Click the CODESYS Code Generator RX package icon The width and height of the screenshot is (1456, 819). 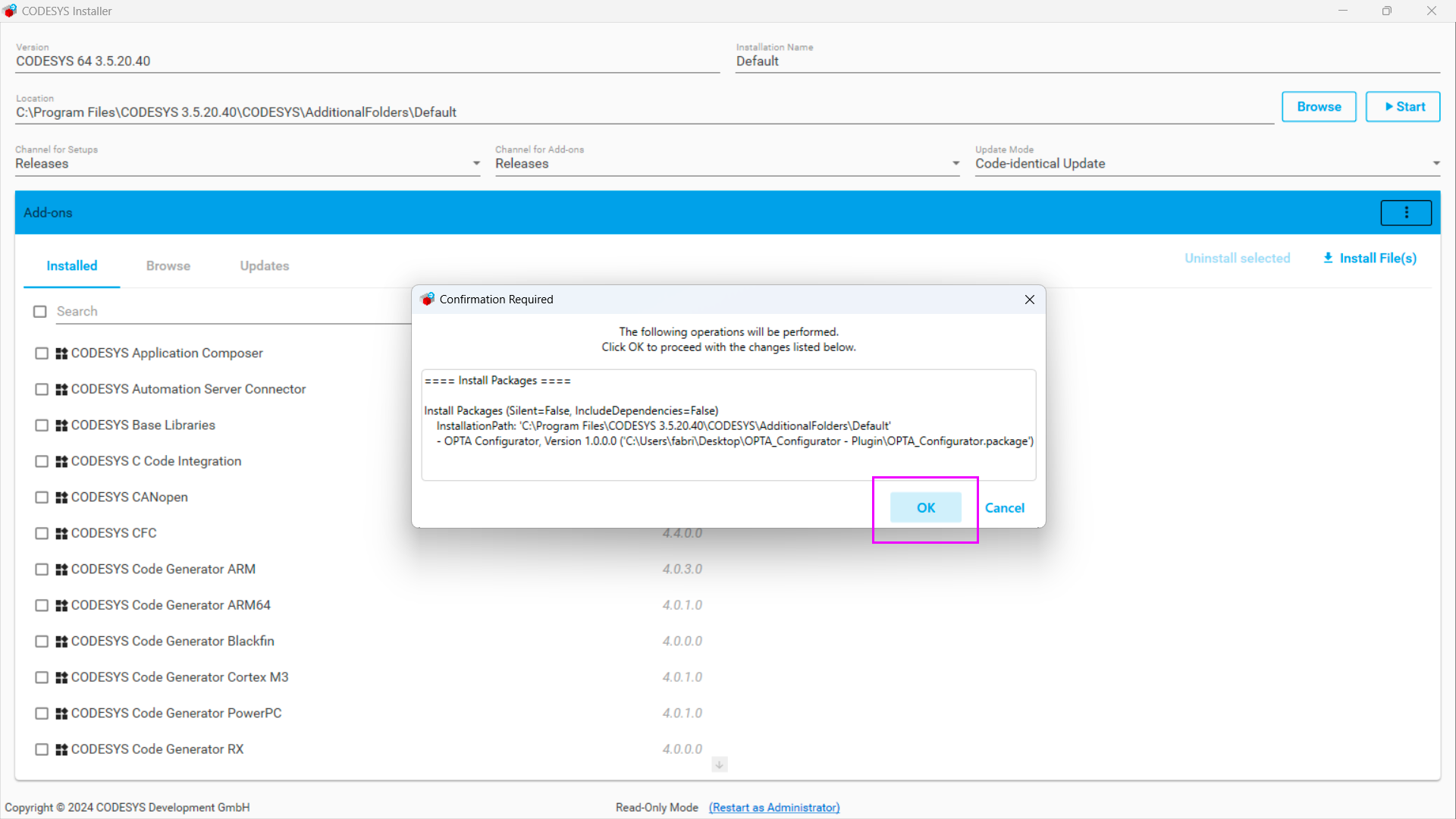(x=61, y=749)
